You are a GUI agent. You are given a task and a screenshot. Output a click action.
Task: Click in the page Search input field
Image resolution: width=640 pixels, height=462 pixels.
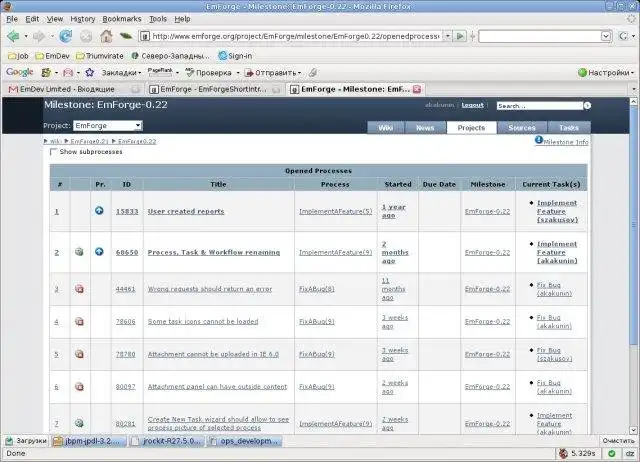pyautogui.click(x=540, y=106)
